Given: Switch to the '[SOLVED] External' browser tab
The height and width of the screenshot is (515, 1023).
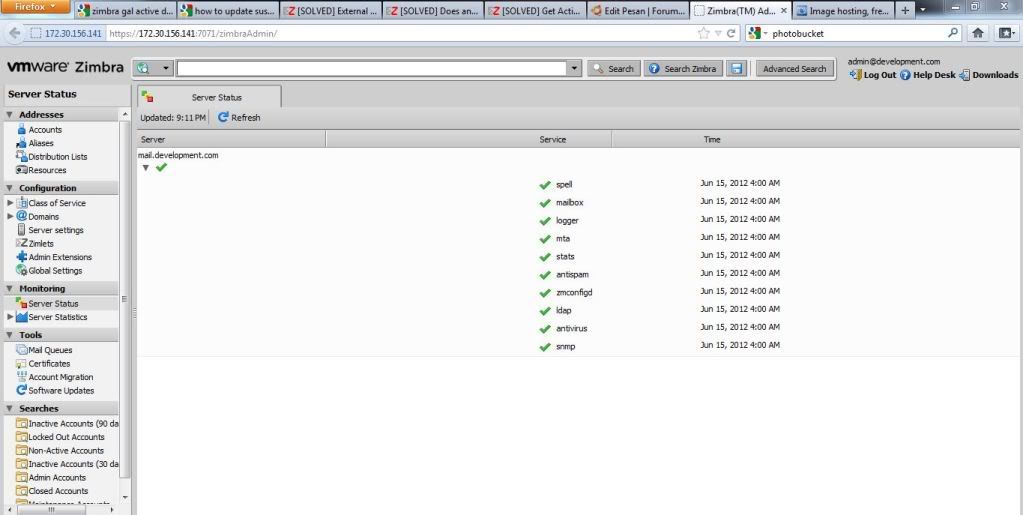Looking at the screenshot, I should (330, 10).
